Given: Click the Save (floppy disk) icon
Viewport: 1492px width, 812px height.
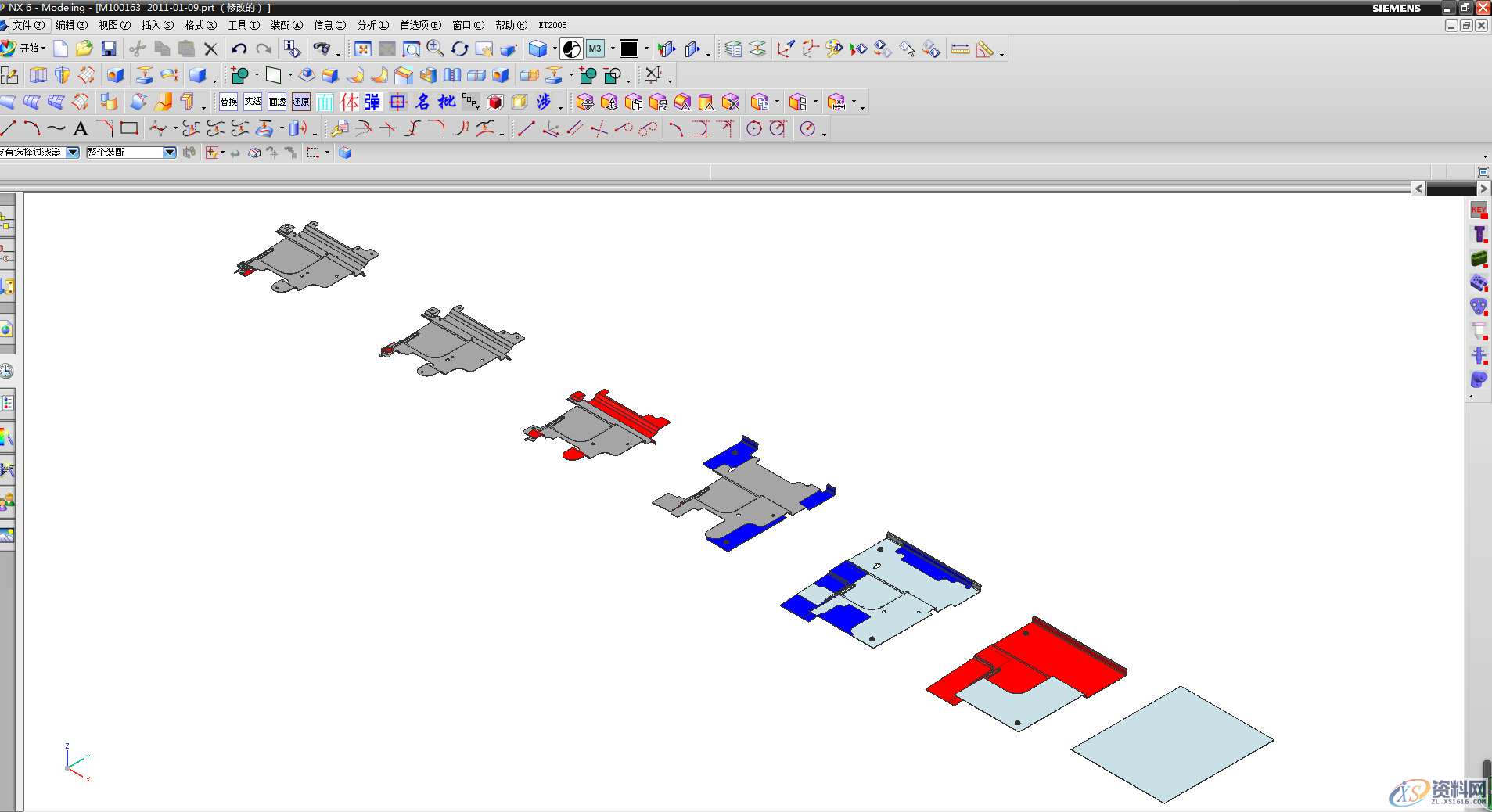Looking at the screenshot, I should point(109,49).
